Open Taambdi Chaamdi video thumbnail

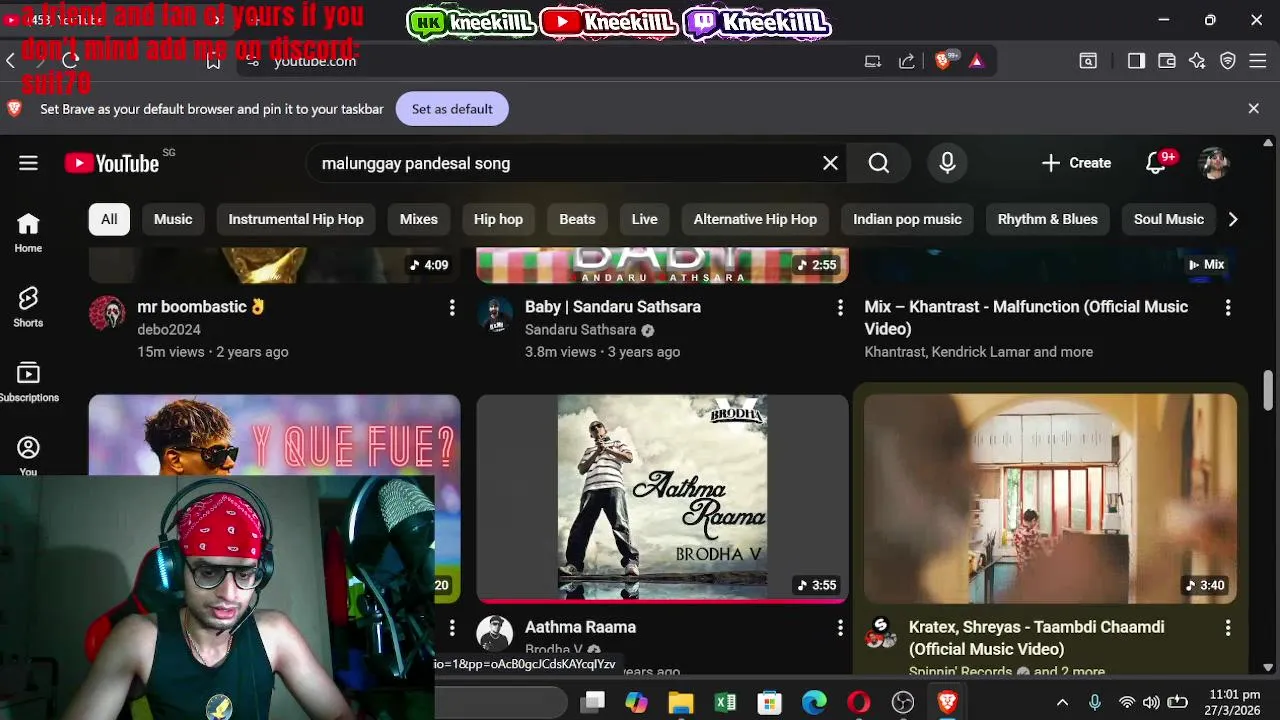click(x=1050, y=499)
